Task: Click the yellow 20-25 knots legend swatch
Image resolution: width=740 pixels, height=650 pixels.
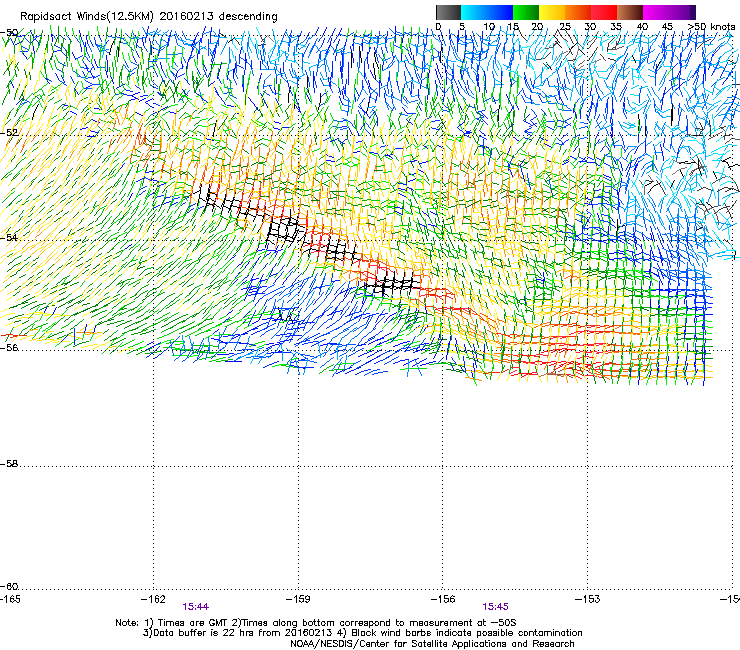Action: pyautogui.click(x=552, y=12)
